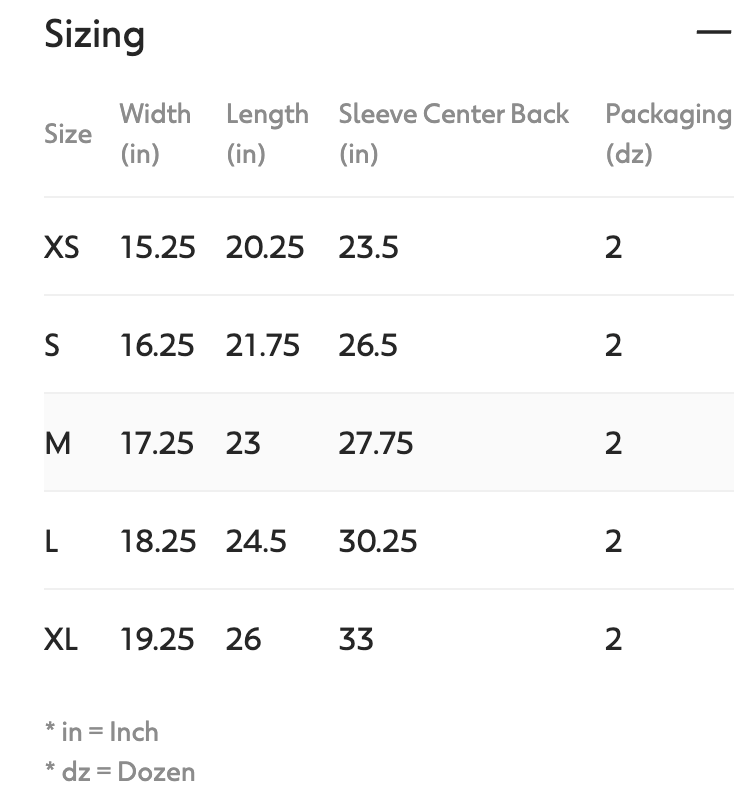This screenshot has width=734, height=810.
Task: Click the Packaging (dz) column header
Action: pos(668,133)
